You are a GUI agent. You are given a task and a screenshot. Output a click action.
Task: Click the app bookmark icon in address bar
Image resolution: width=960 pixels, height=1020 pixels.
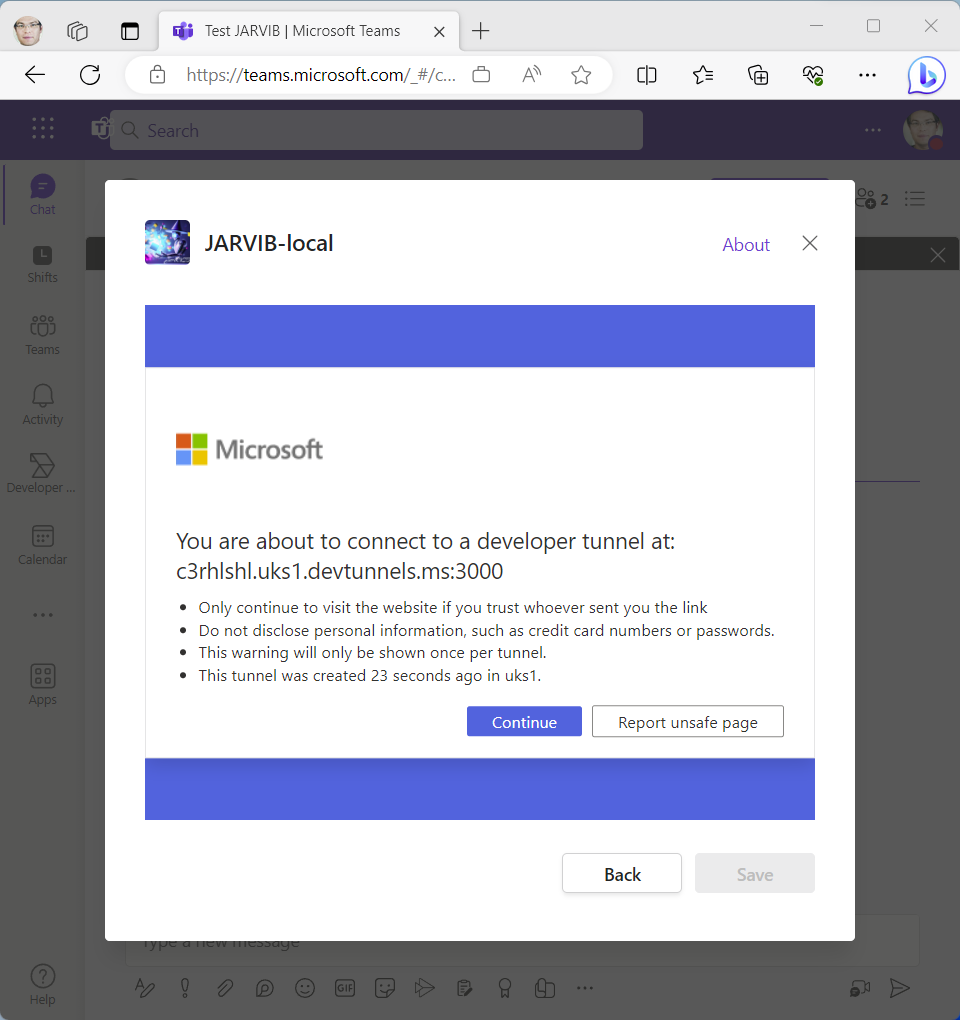pyautogui.click(x=481, y=74)
